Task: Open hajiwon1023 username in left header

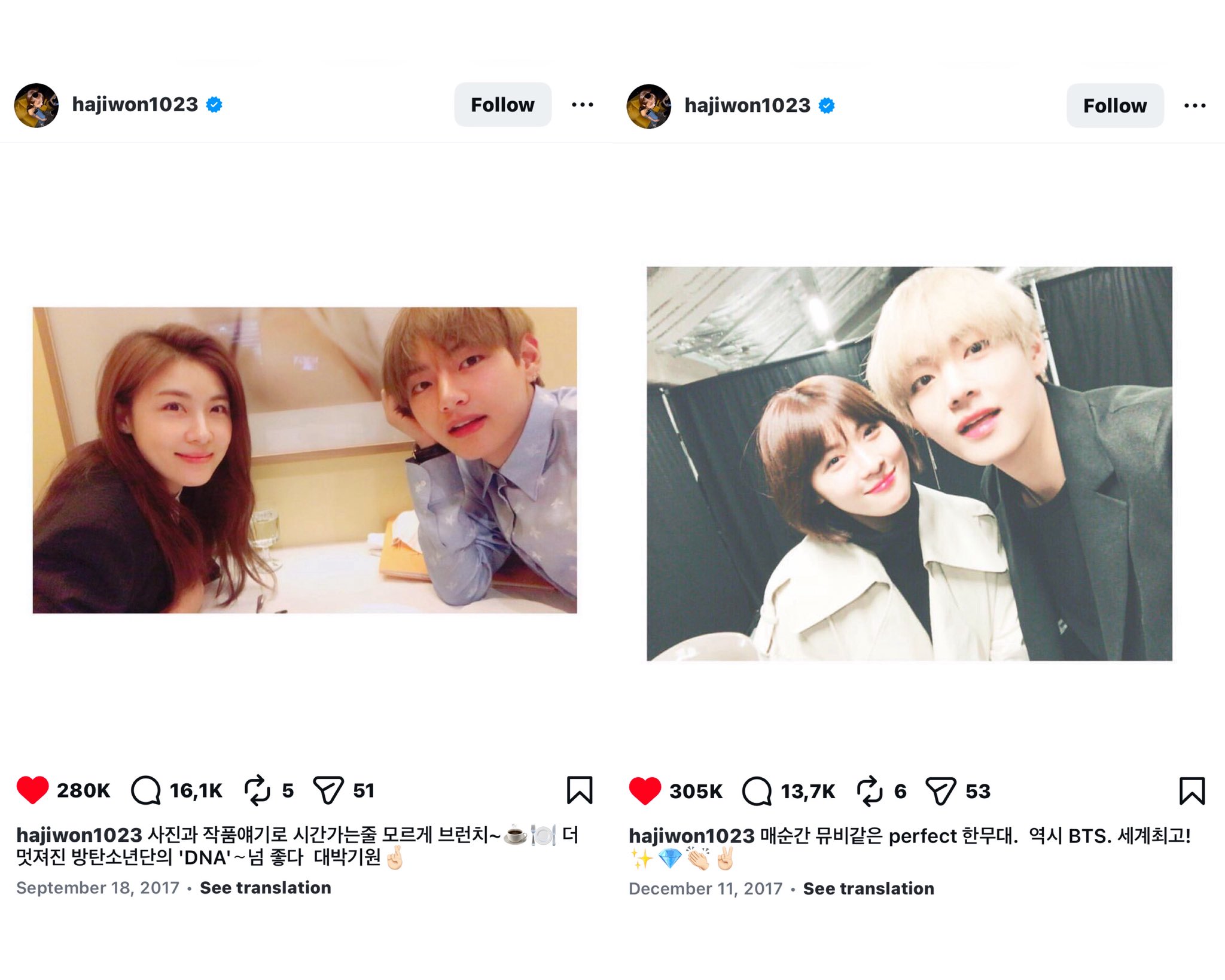Action: click(135, 105)
